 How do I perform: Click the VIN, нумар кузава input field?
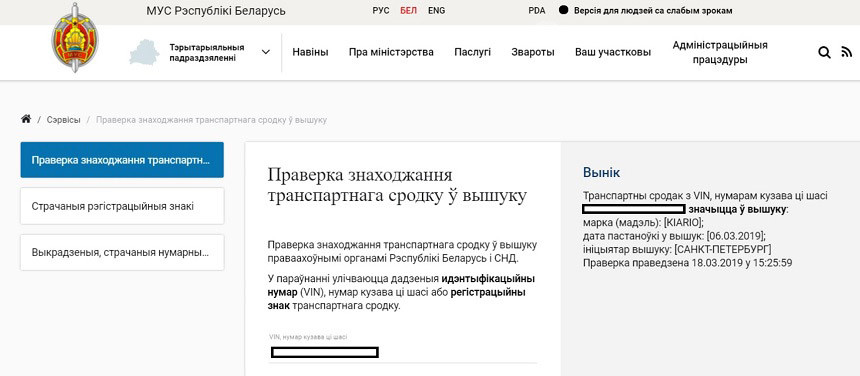click(403, 352)
